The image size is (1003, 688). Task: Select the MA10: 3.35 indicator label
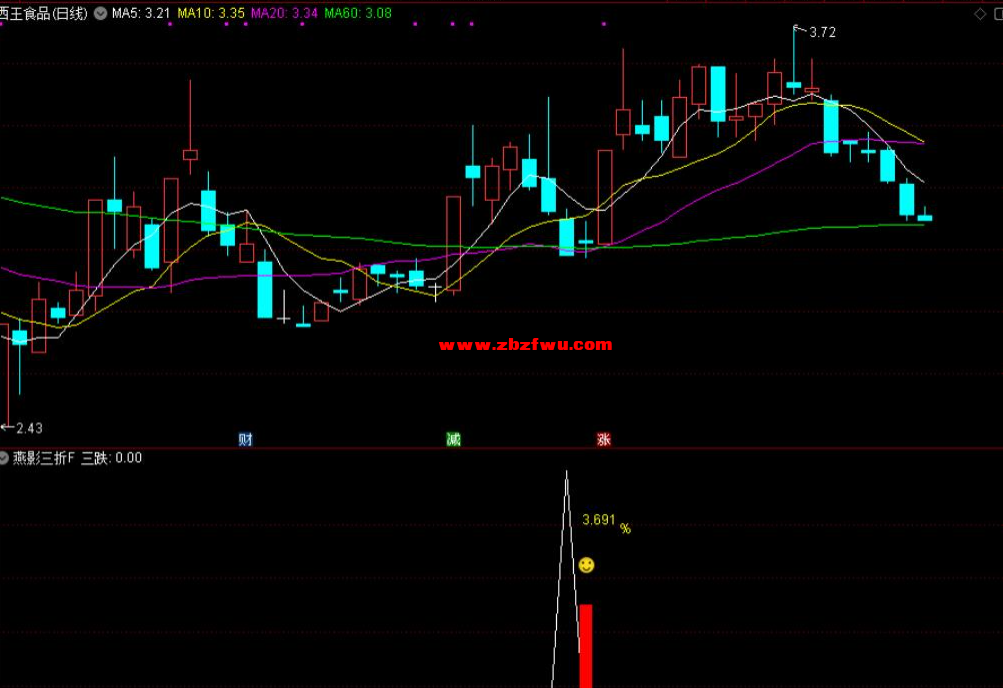point(211,13)
